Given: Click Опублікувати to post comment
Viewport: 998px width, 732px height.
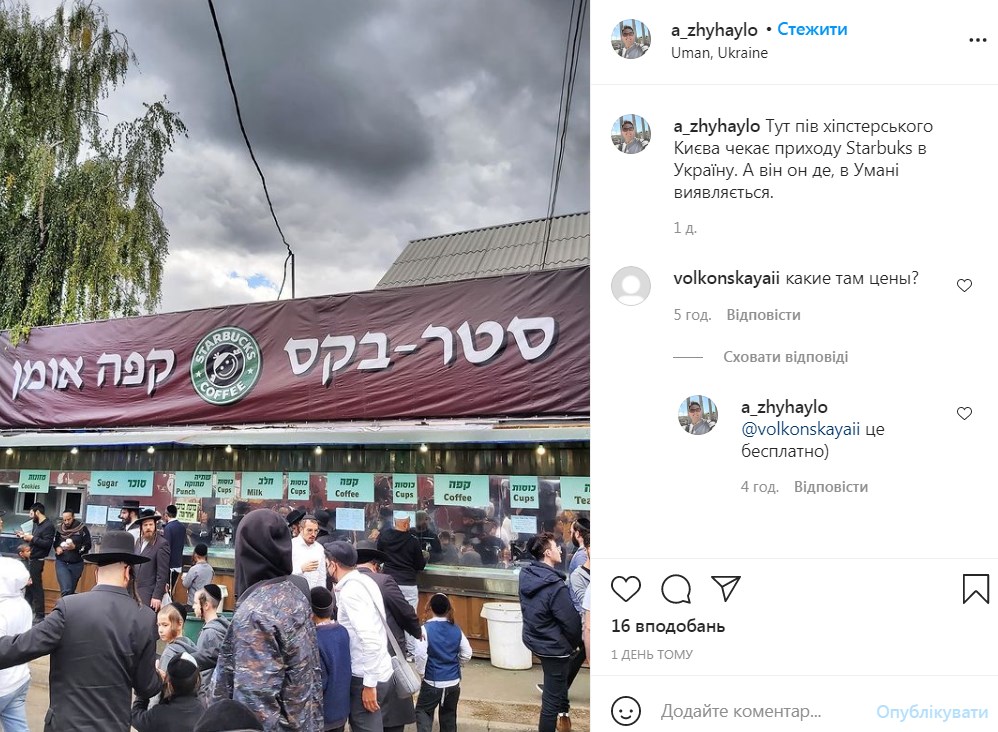Looking at the screenshot, I should click(x=932, y=712).
